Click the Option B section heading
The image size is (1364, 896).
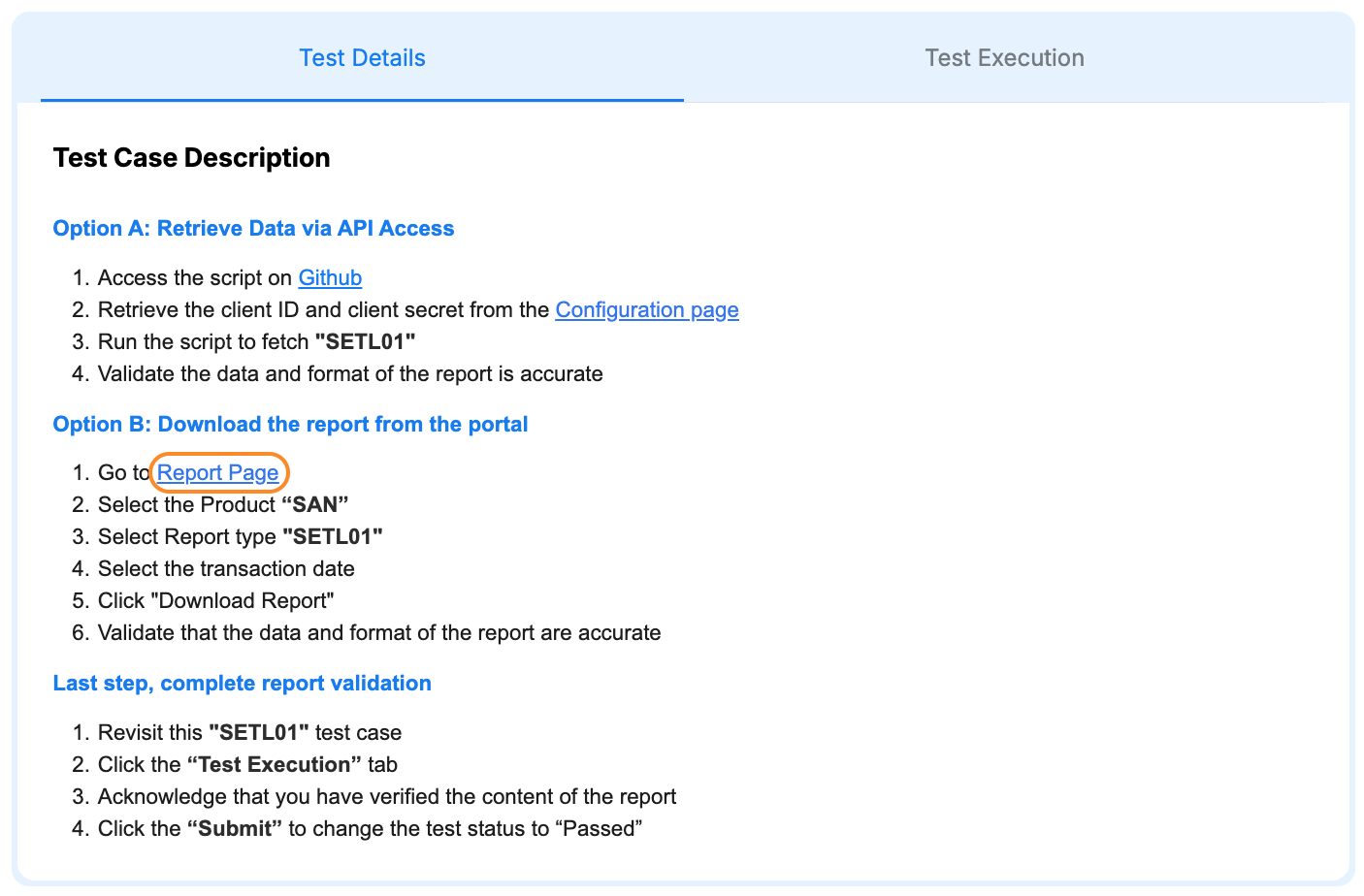tap(290, 424)
